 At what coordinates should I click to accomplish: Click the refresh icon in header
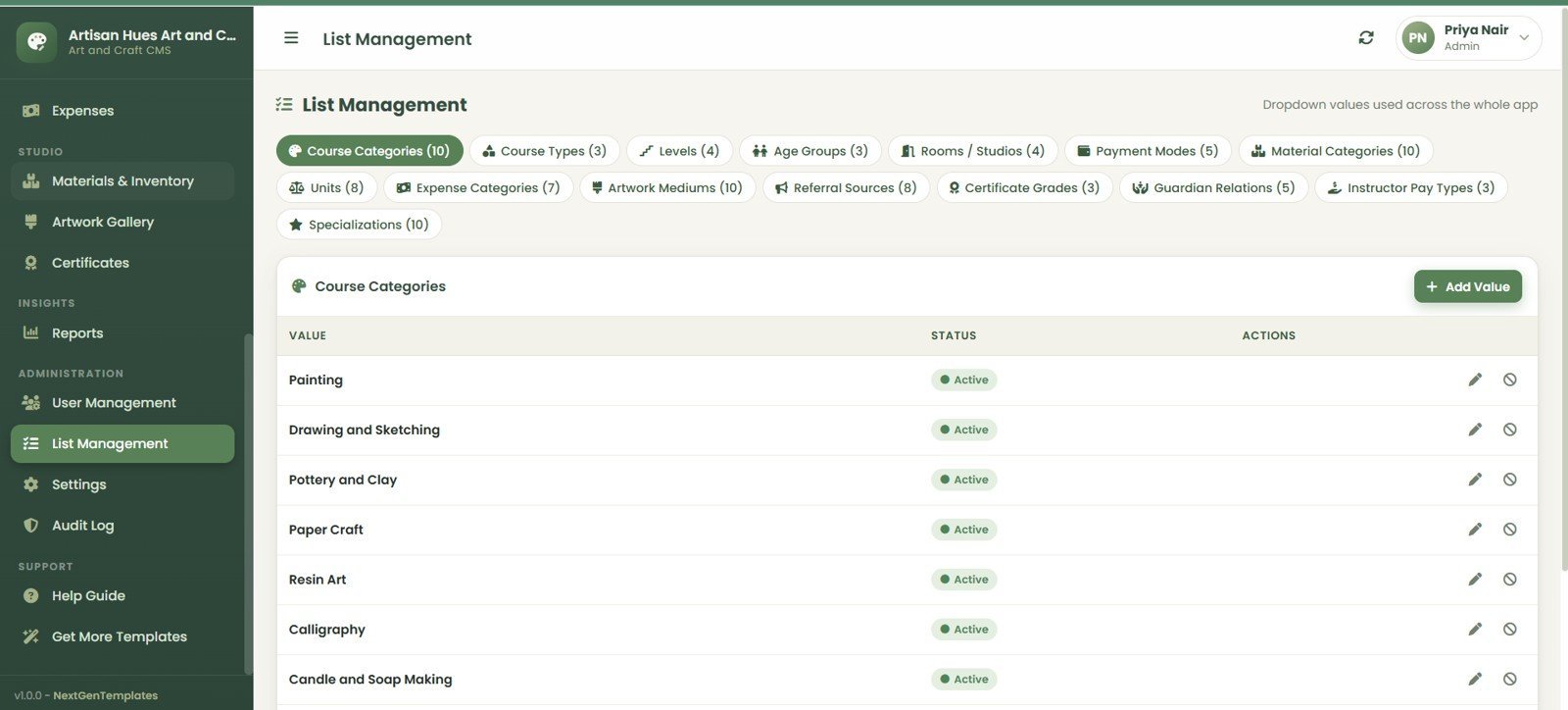[1366, 38]
